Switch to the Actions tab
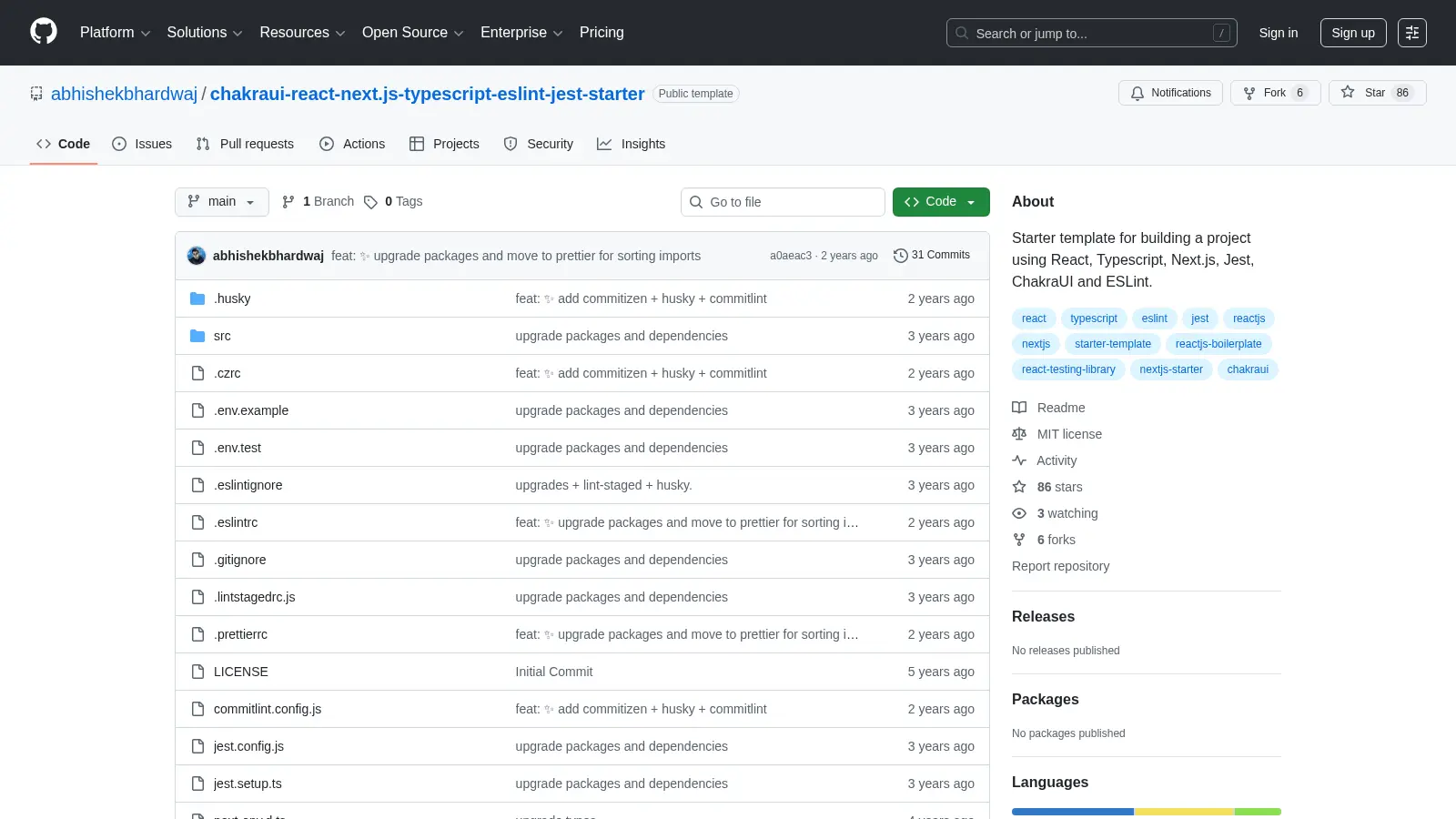Screen dimensions: 1456x819 tap(352, 144)
